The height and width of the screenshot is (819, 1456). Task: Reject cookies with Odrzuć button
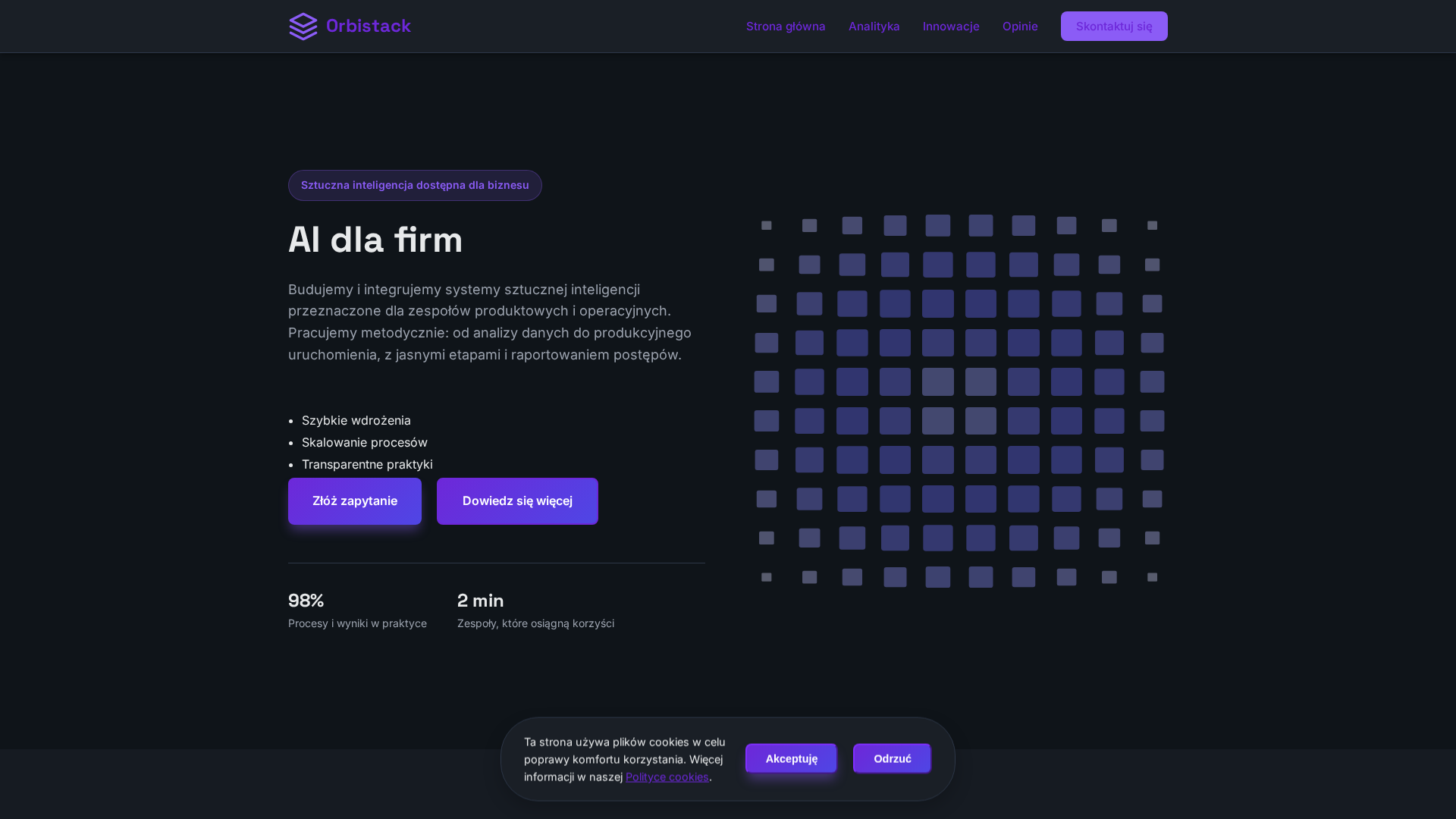coord(892,758)
